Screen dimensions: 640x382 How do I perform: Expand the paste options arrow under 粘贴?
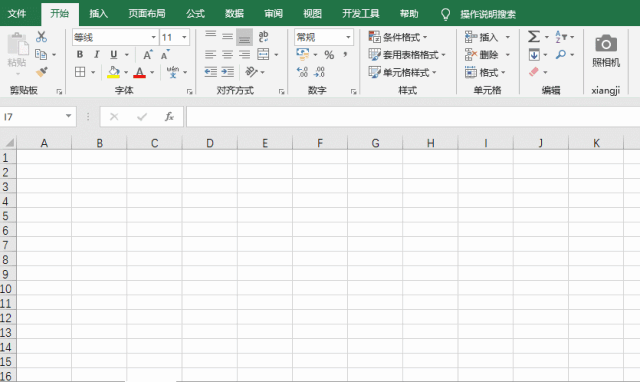pos(18,74)
